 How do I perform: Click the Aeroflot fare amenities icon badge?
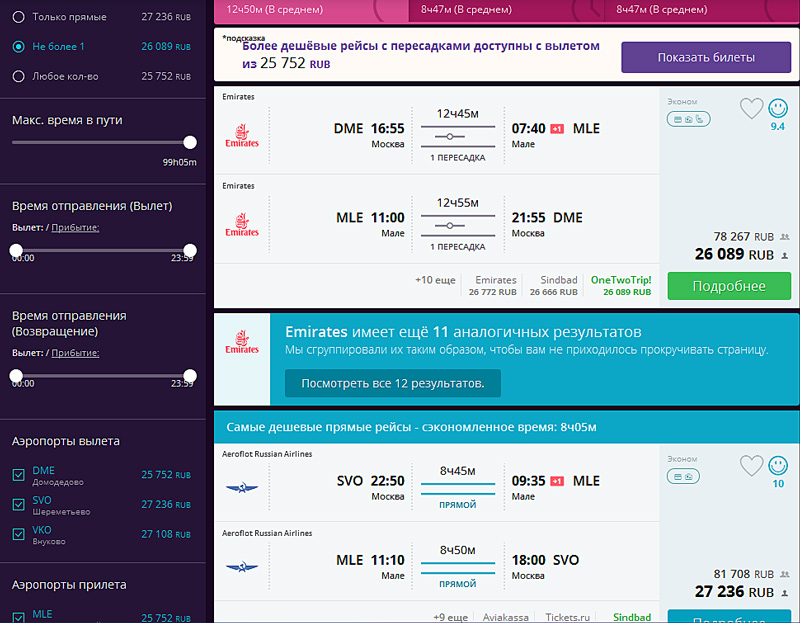click(x=683, y=477)
